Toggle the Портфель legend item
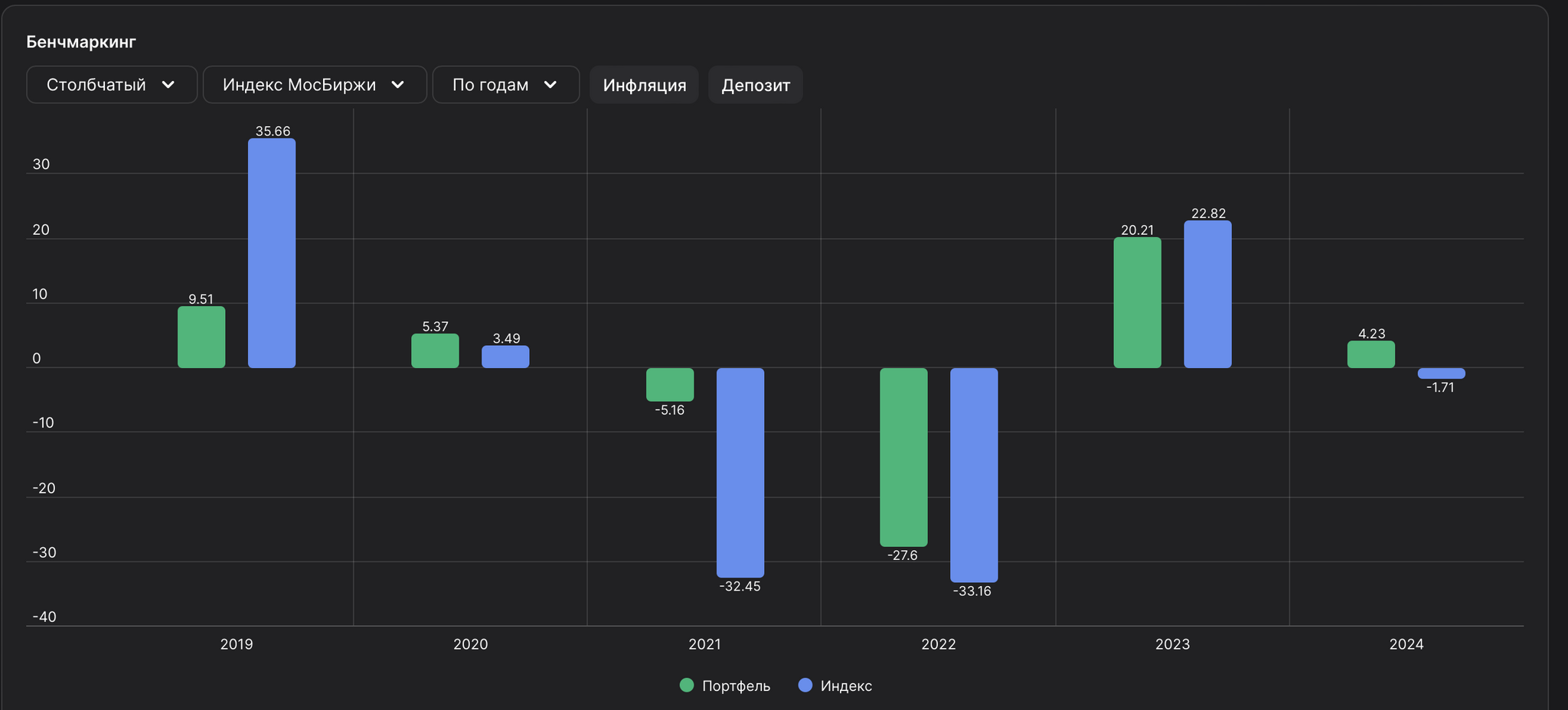The image size is (1568, 710). coord(725,686)
